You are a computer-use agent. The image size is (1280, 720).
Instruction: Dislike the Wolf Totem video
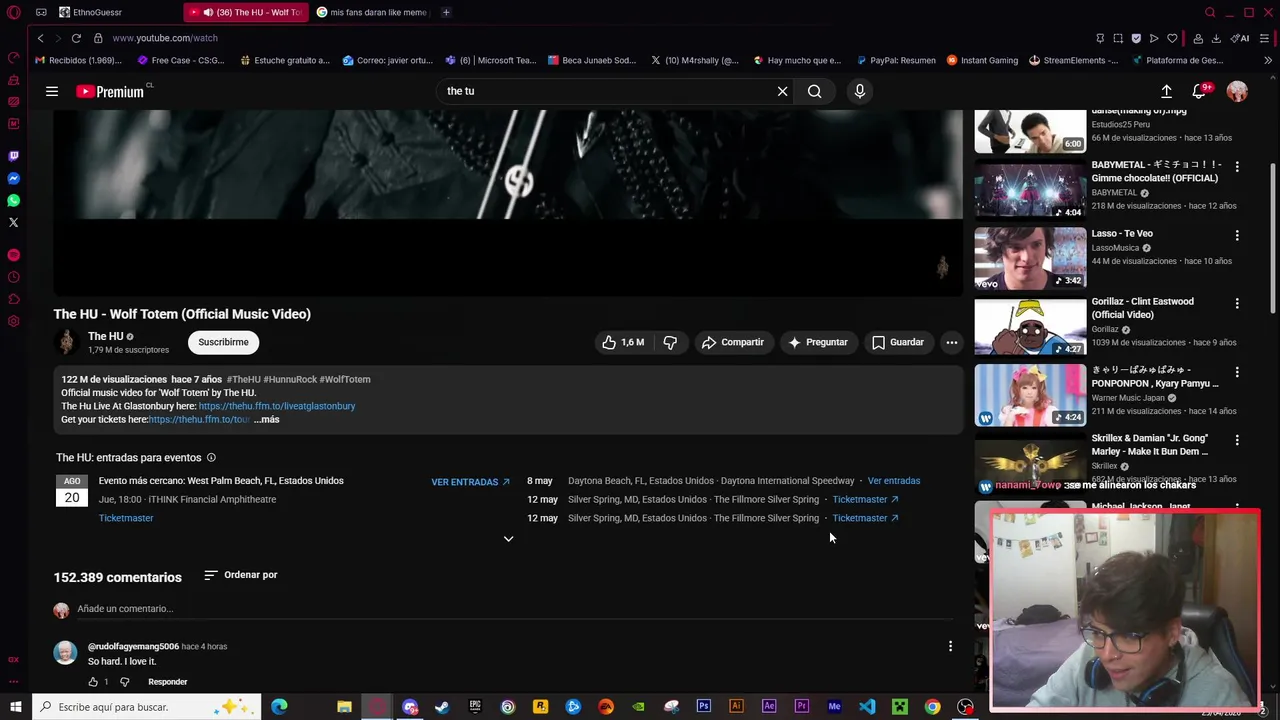coord(670,342)
